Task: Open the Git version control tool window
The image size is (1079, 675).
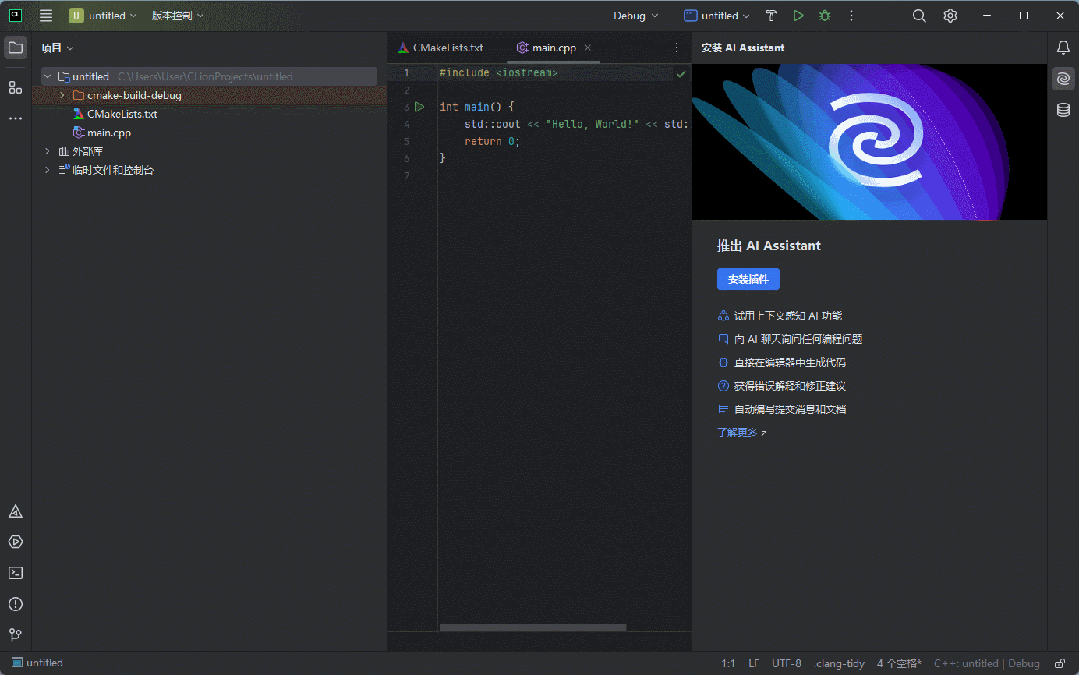Action: click(x=15, y=634)
